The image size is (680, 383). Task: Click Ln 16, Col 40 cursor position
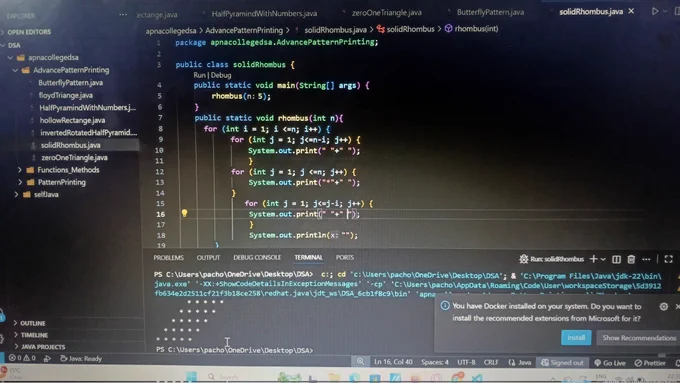click(393, 362)
